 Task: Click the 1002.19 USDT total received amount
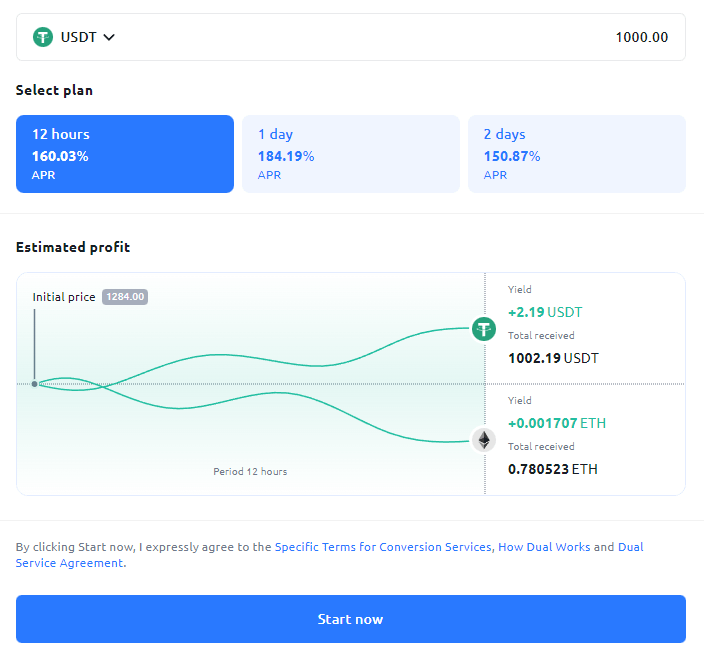click(553, 357)
